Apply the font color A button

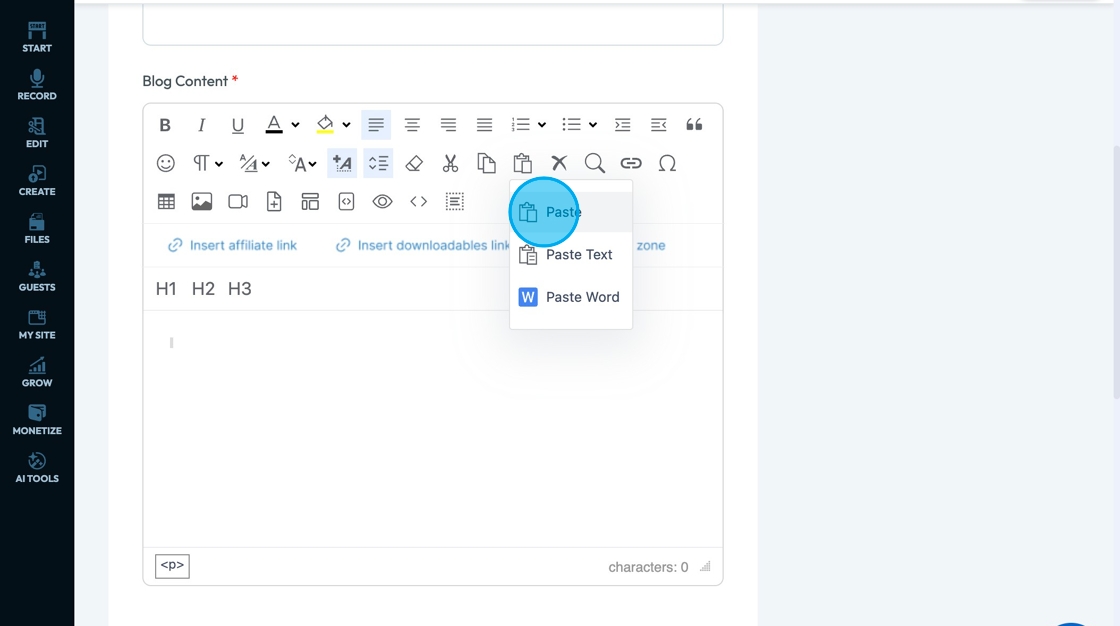(x=274, y=125)
